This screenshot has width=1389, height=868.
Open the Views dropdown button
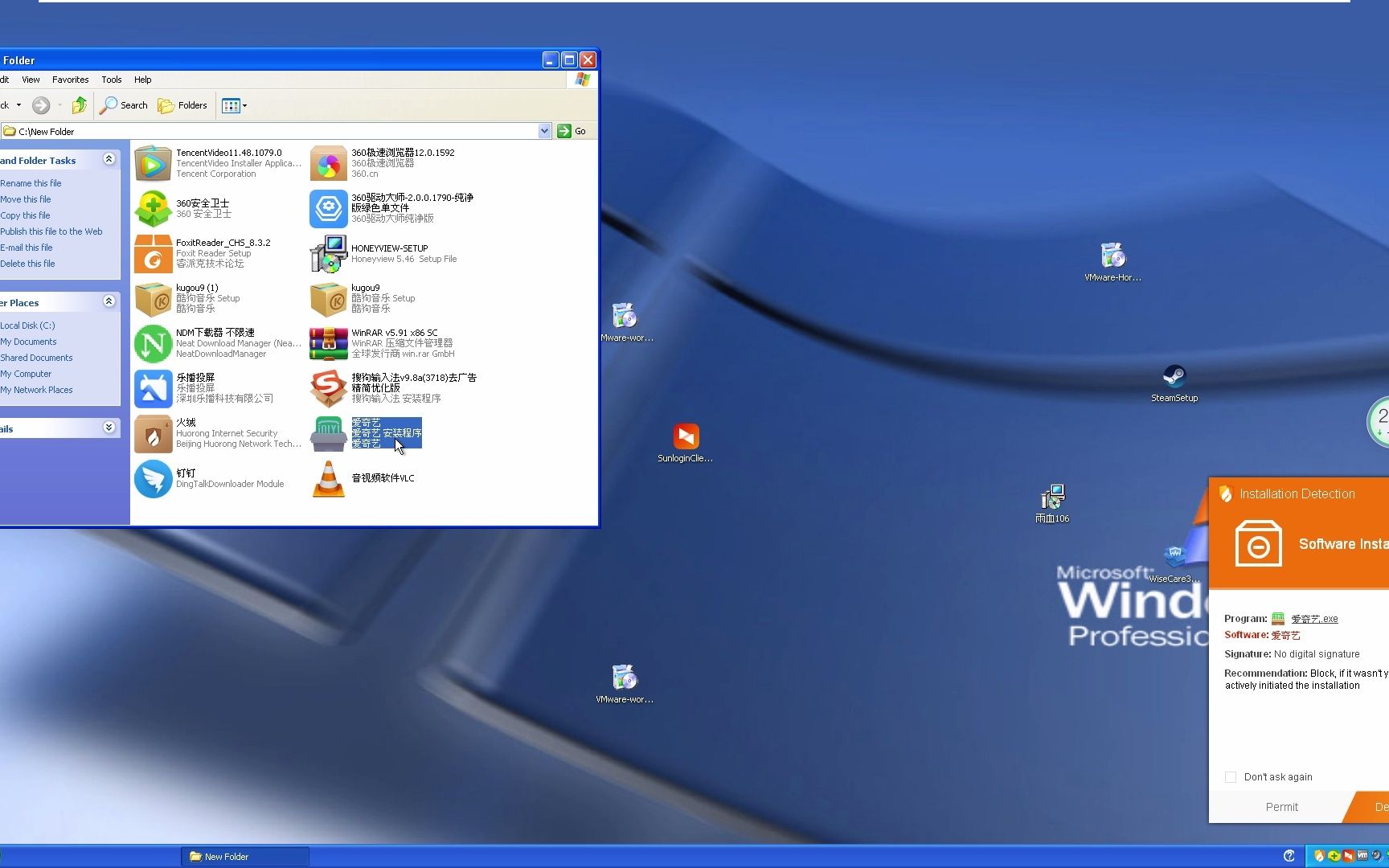click(x=234, y=105)
